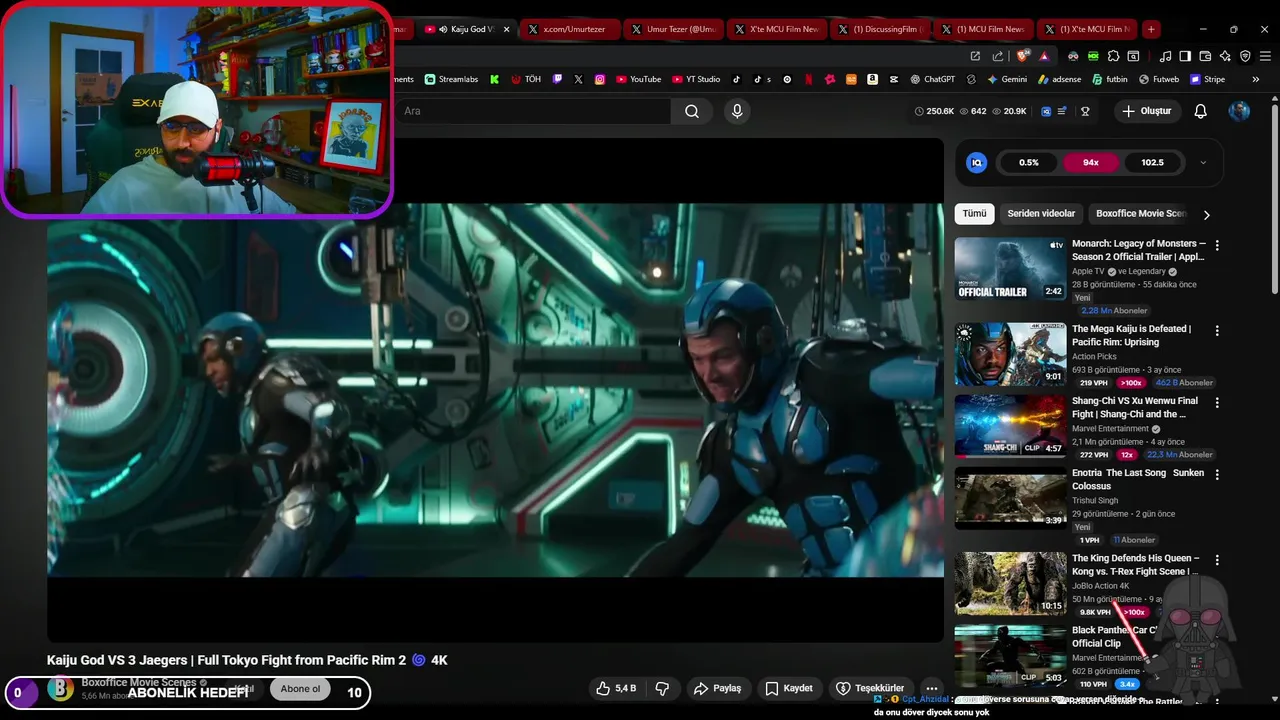Open YouTube notifications bell
1280x720 pixels.
1200,111
